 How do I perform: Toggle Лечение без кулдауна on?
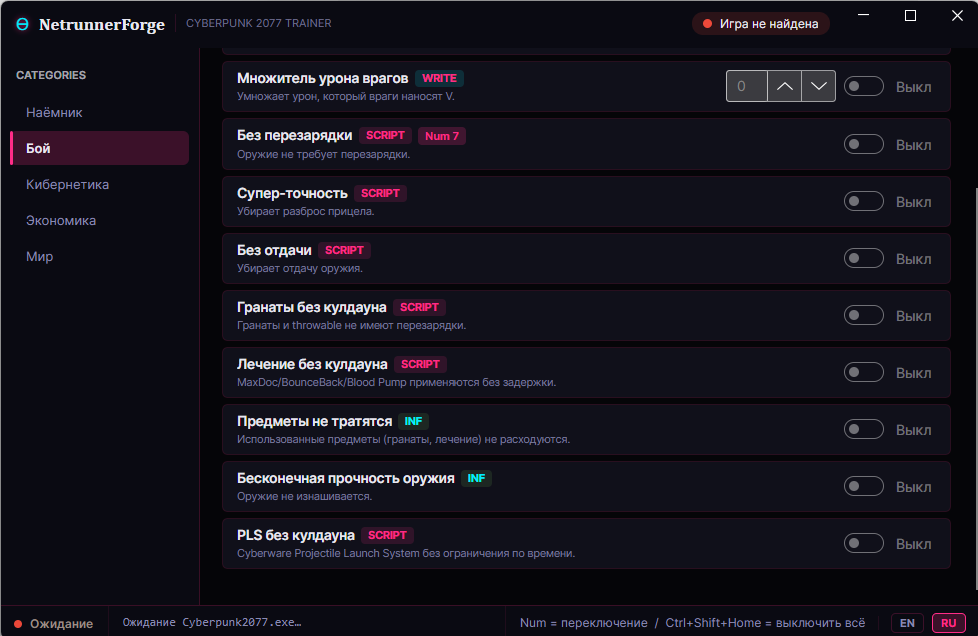(x=864, y=372)
